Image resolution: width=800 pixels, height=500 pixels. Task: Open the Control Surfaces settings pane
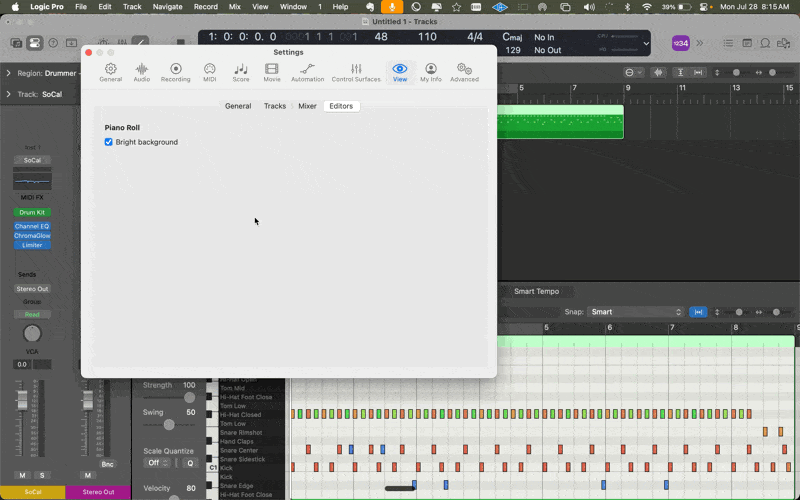356,72
